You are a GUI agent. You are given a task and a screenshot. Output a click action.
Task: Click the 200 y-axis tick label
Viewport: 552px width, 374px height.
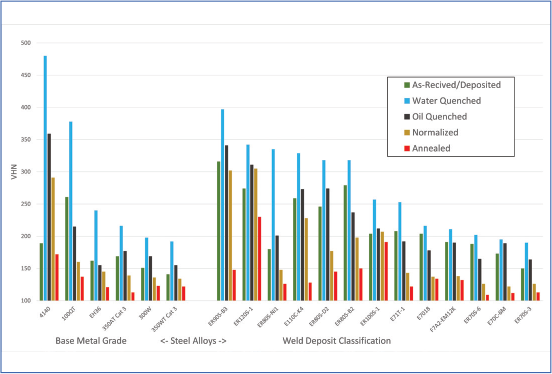[x=26, y=236]
